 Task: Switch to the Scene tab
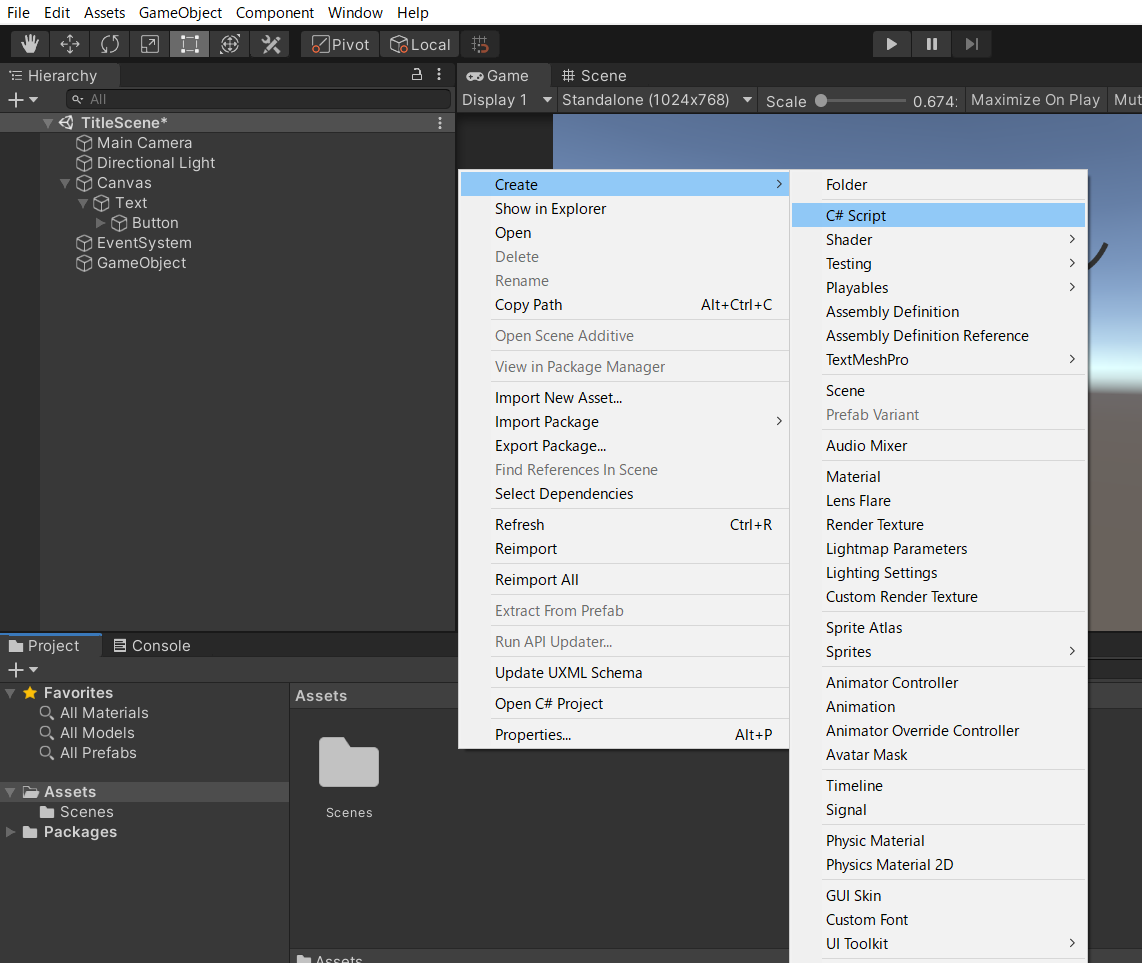point(594,76)
